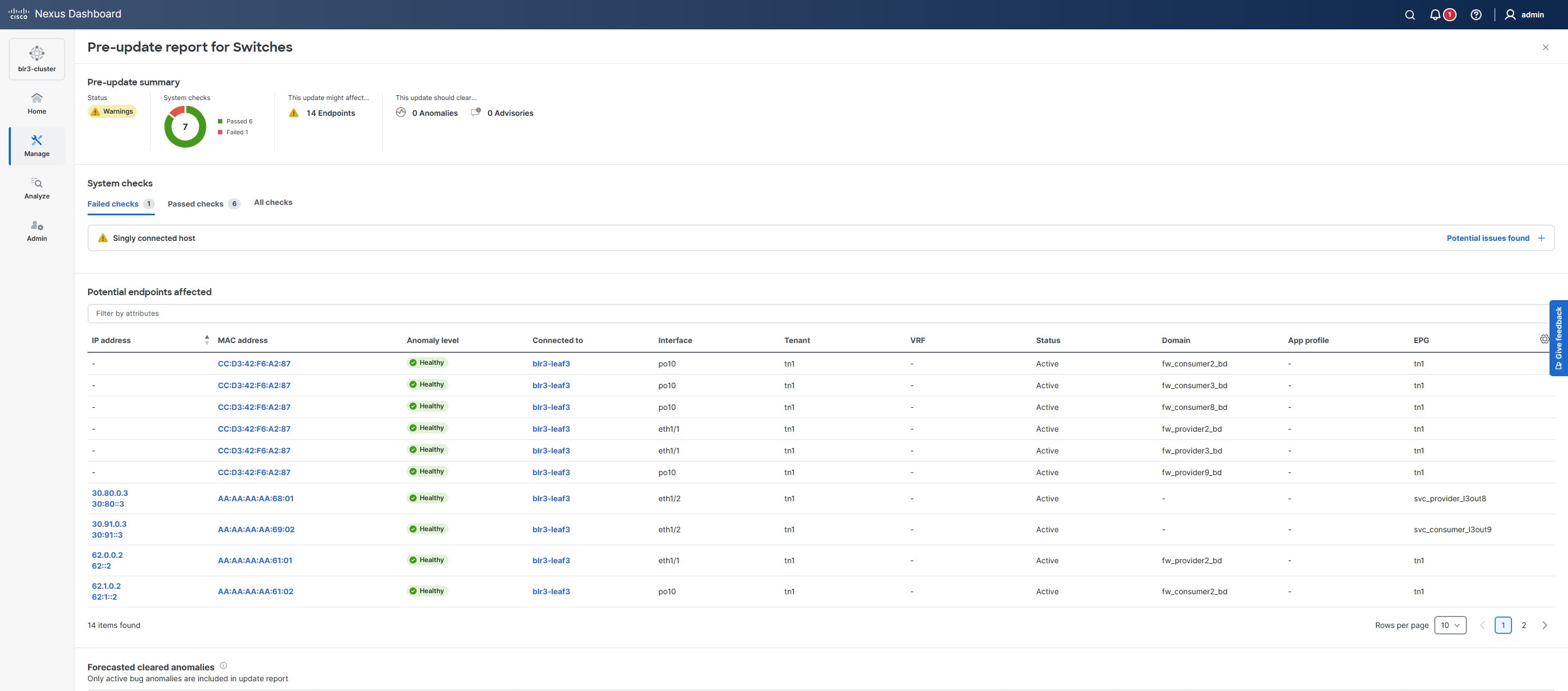Open table column settings gear
The height and width of the screenshot is (691, 1568).
coord(1544,339)
